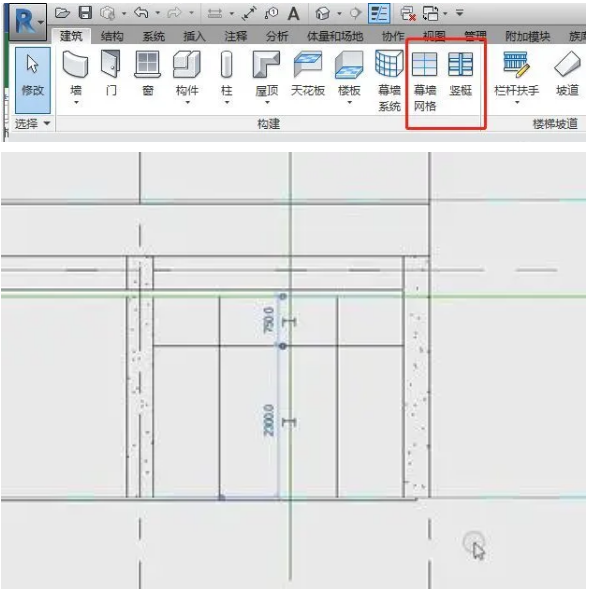
Task: Open the Redo history dropdown arrow
Action: [192, 14]
